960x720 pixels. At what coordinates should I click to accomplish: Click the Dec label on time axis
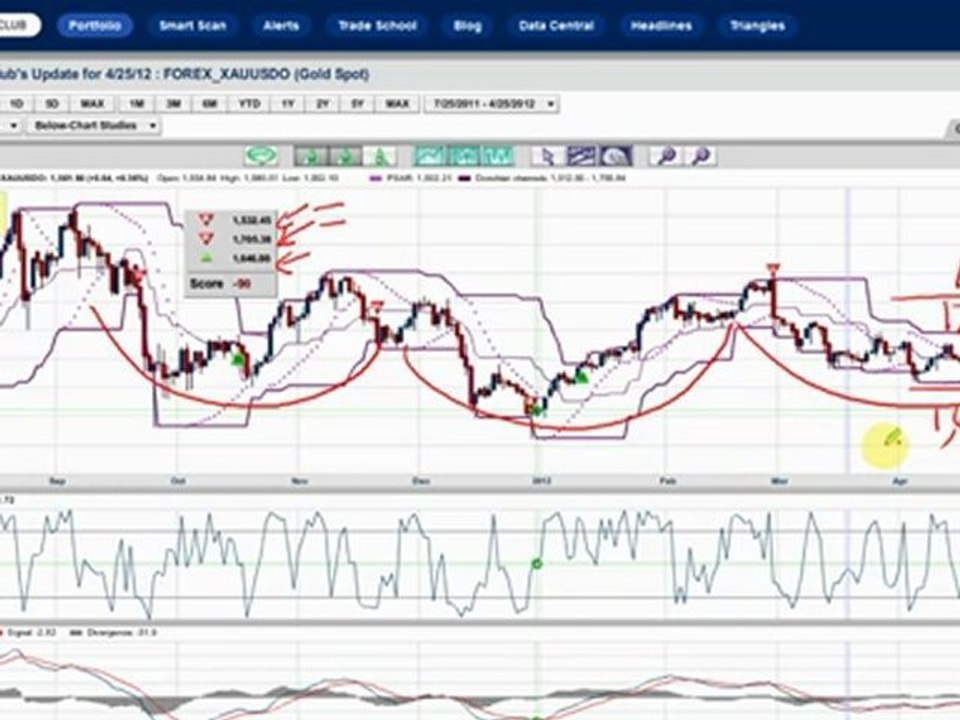(x=421, y=481)
